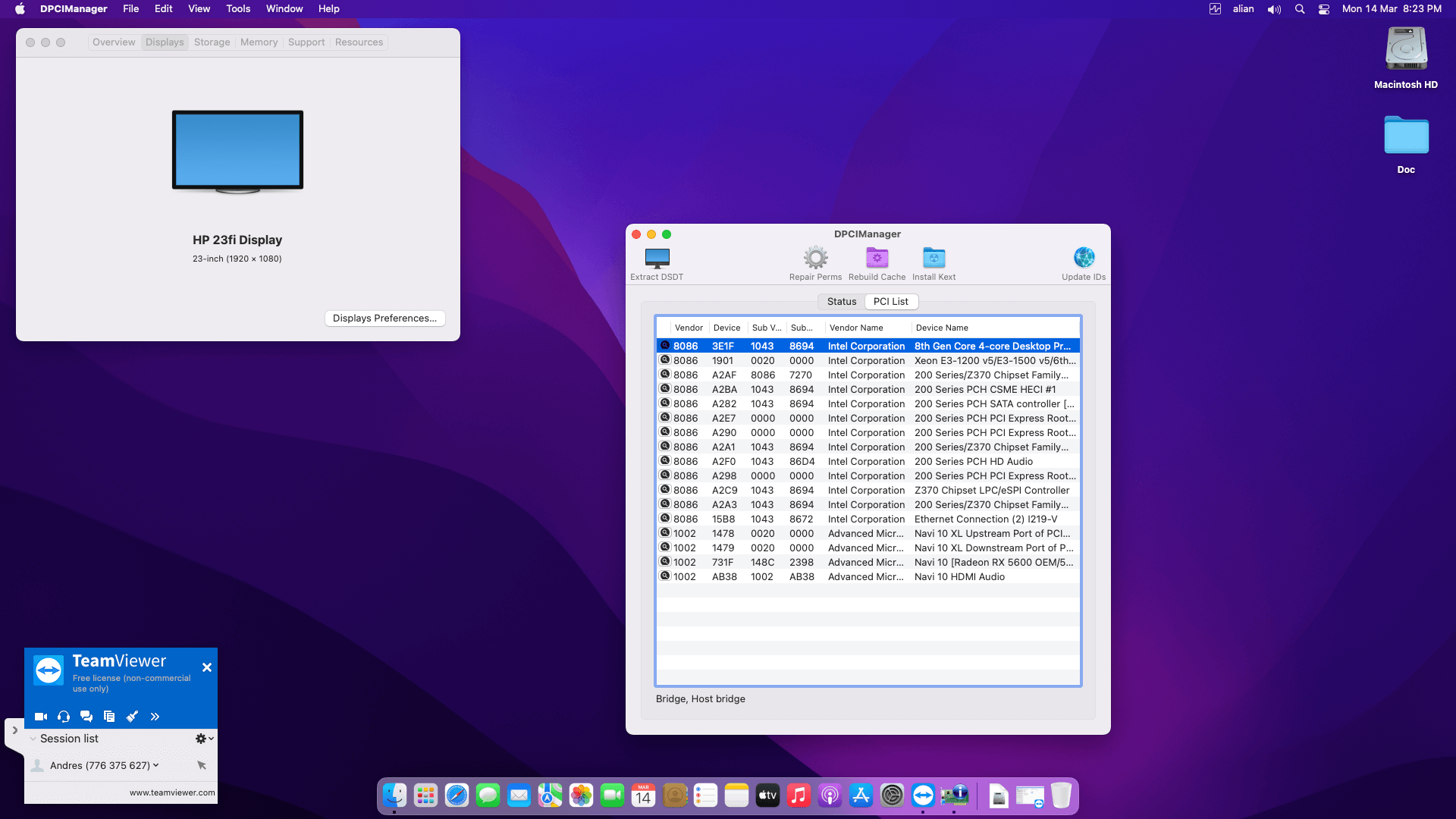Open the TeamViewer file transfer icon

tap(109, 717)
